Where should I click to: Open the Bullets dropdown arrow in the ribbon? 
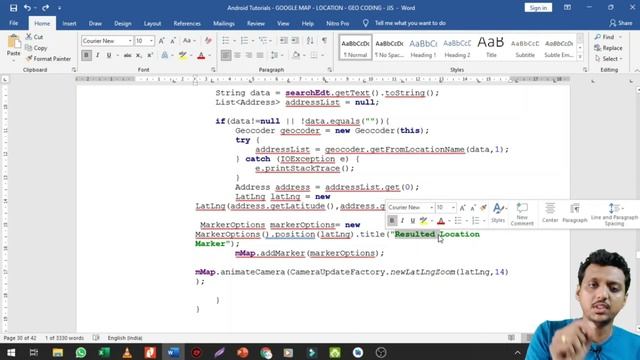[234, 41]
